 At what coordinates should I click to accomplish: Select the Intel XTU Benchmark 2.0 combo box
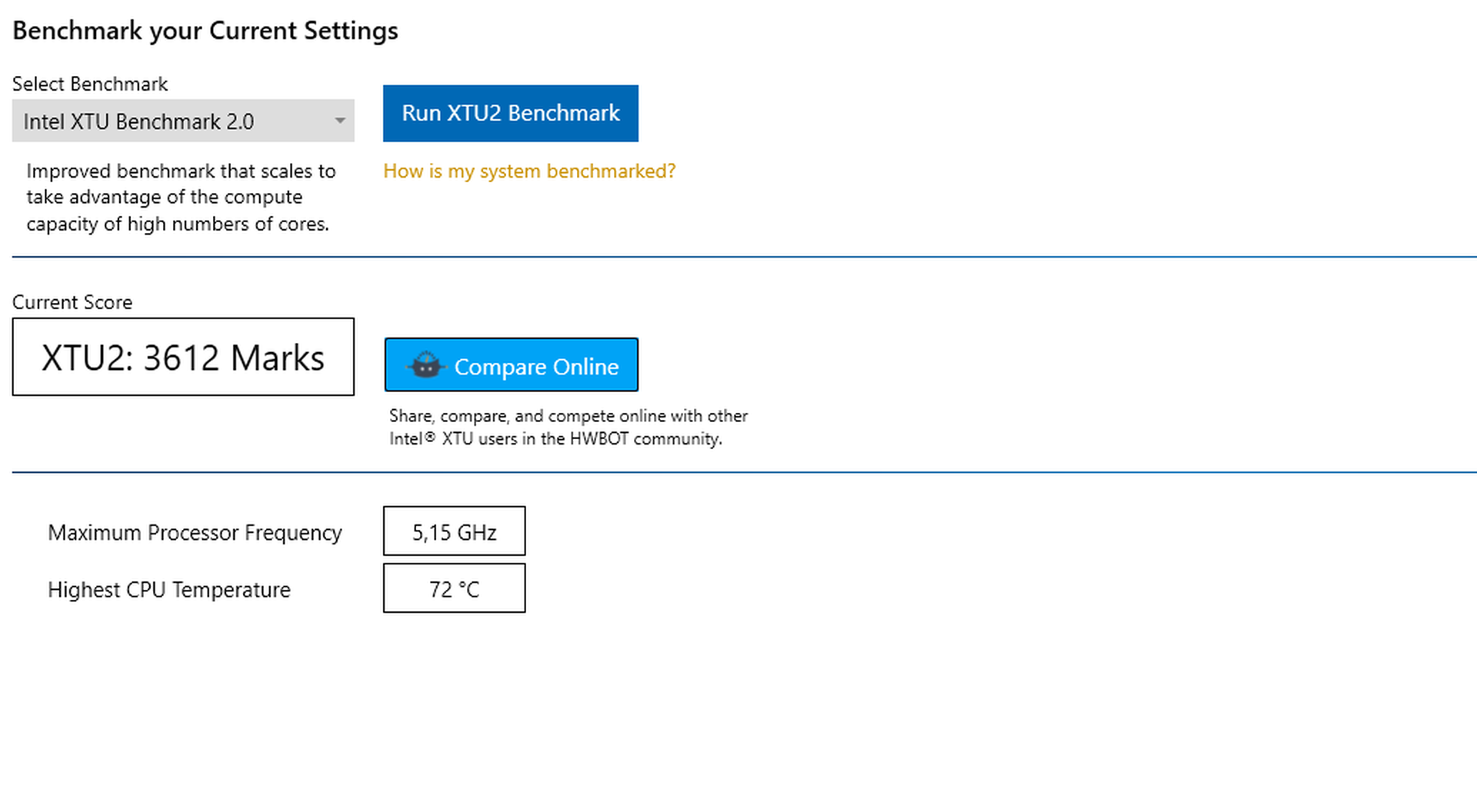point(183,121)
